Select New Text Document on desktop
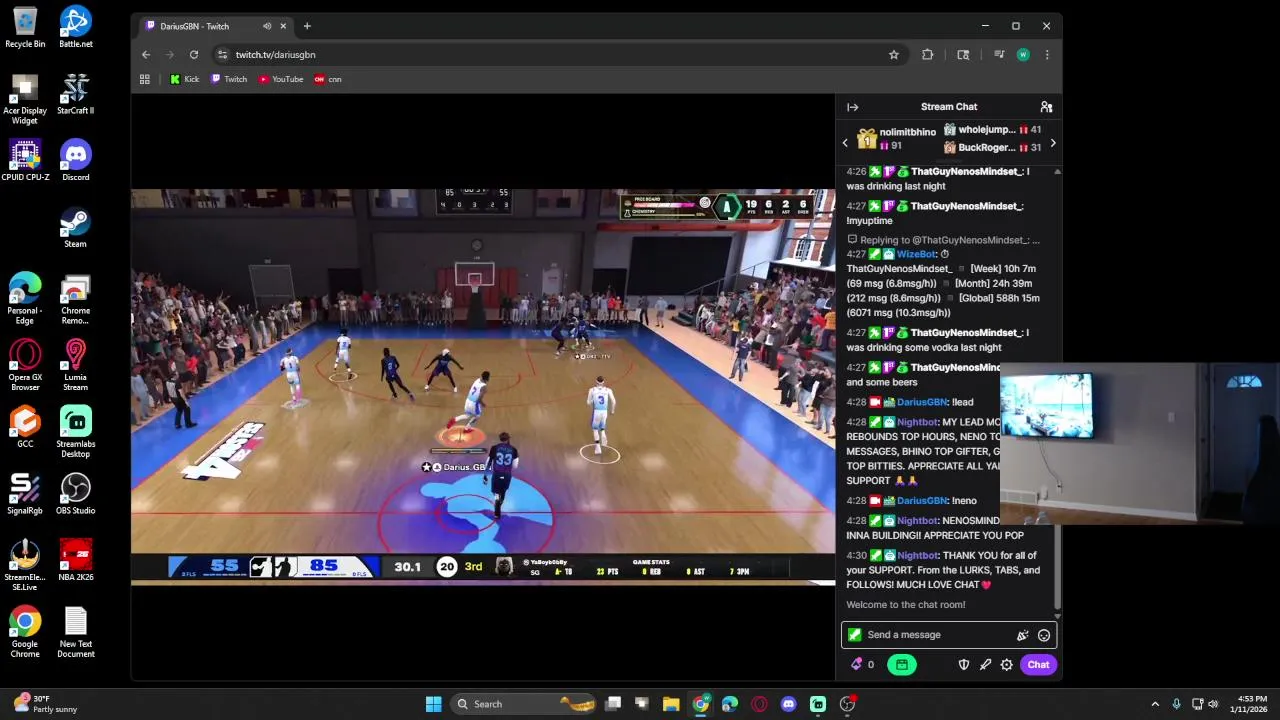 pos(75,632)
